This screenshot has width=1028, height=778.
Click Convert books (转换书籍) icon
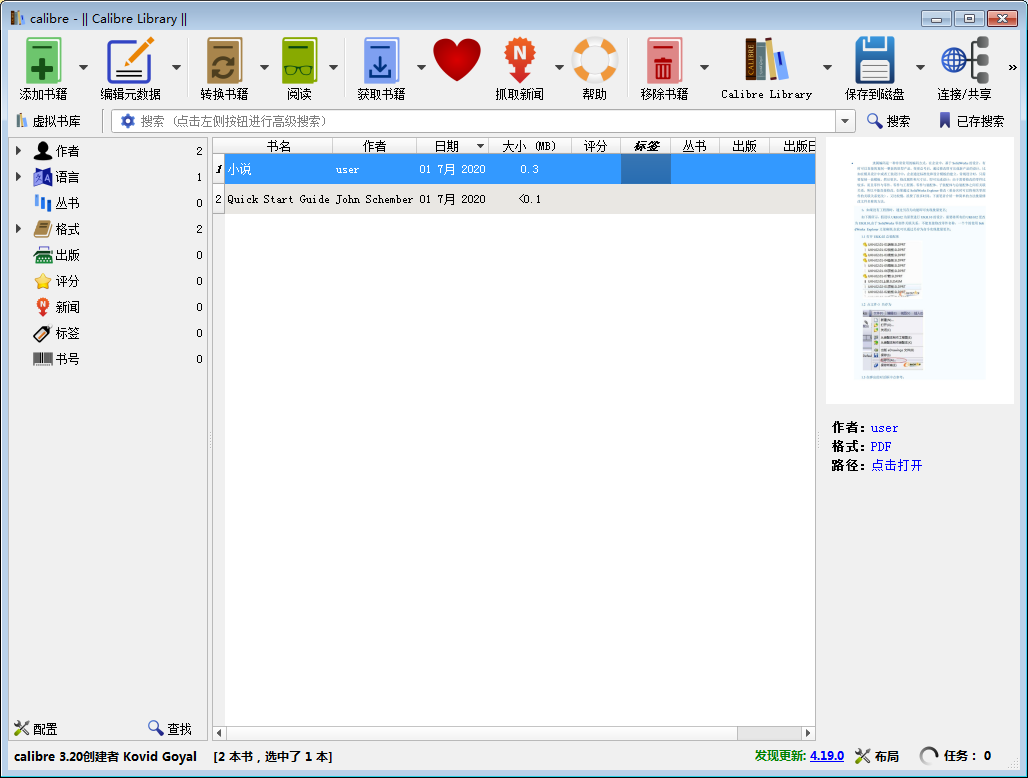pyautogui.click(x=224, y=61)
